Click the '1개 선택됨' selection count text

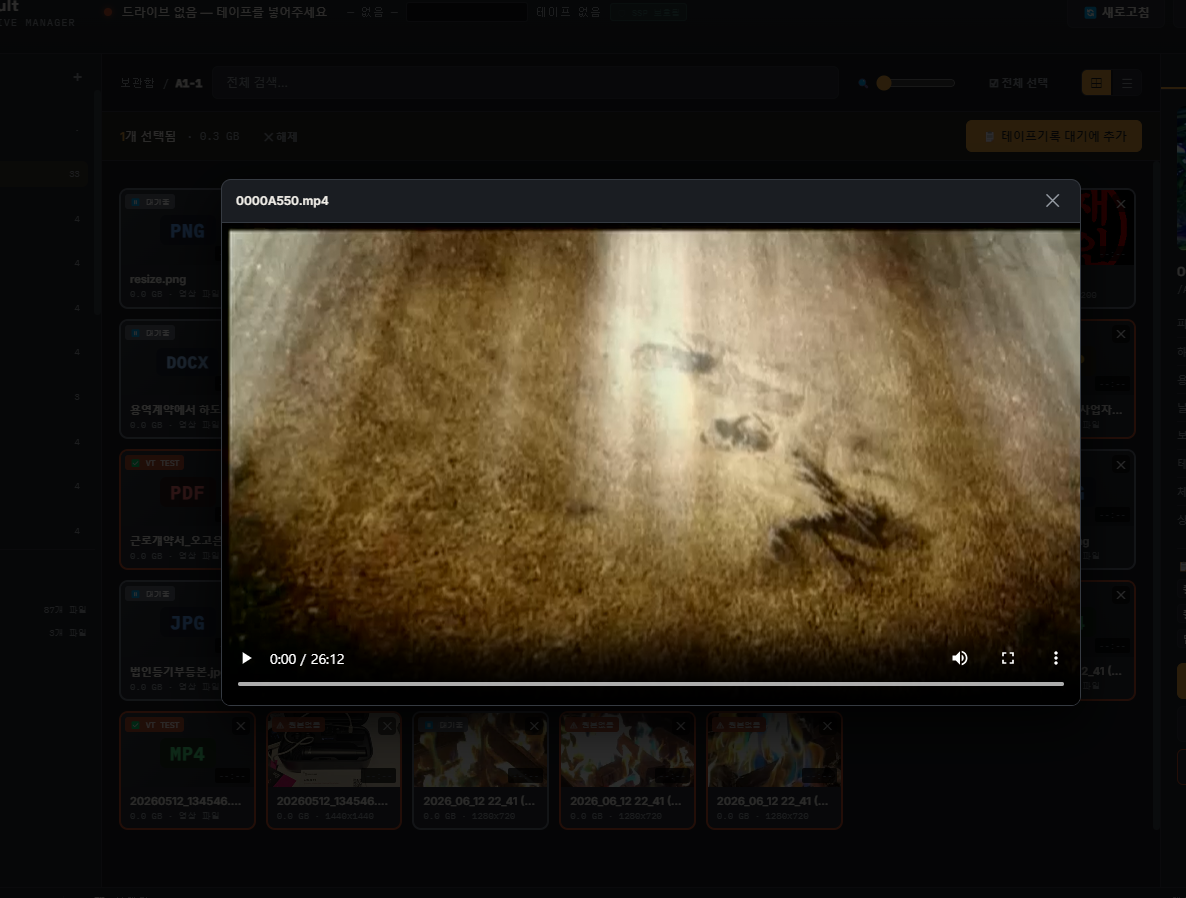pyautogui.click(x=147, y=136)
